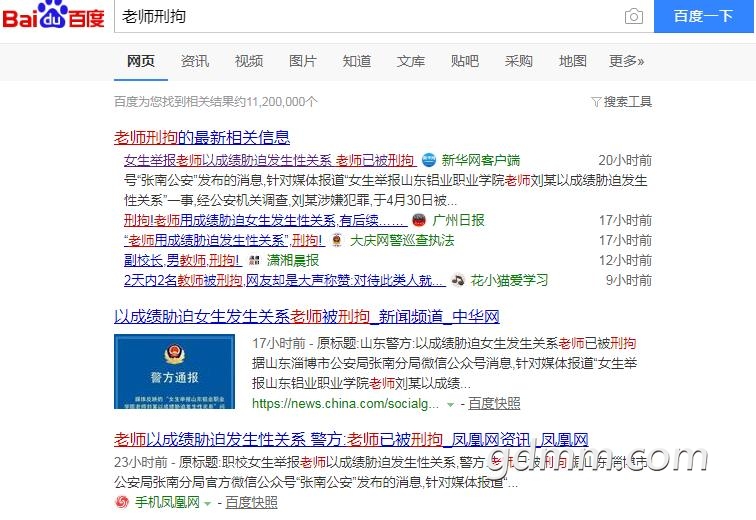Click the 大庆网警巡查执法 source icon
This screenshot has height=520, width=756.
click(337, 240)
